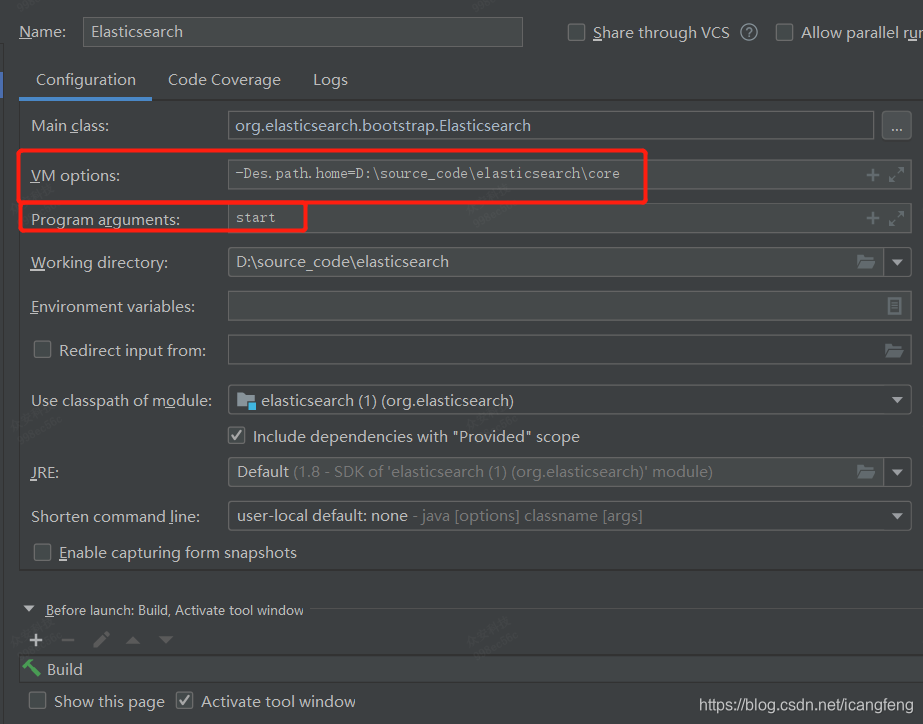Toggle Show this page checkbox

coord(38,700)
